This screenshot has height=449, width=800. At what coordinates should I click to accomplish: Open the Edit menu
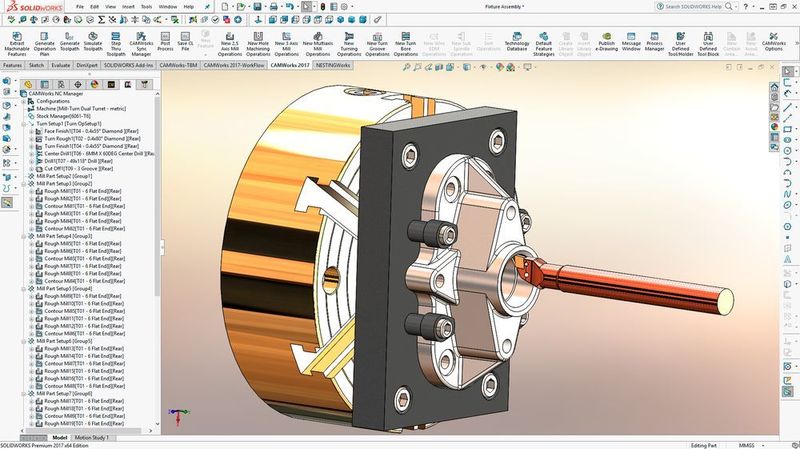click(95, 7)
